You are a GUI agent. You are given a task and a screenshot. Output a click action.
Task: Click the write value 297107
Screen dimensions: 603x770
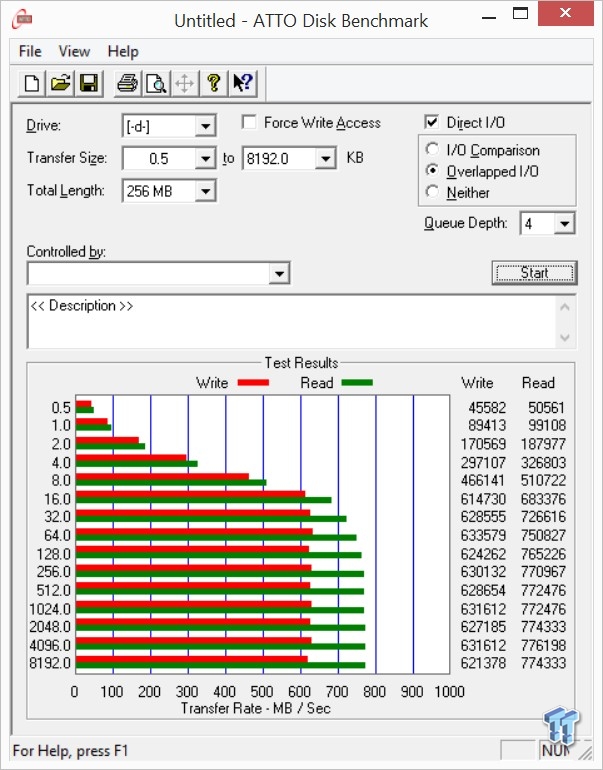483,463
